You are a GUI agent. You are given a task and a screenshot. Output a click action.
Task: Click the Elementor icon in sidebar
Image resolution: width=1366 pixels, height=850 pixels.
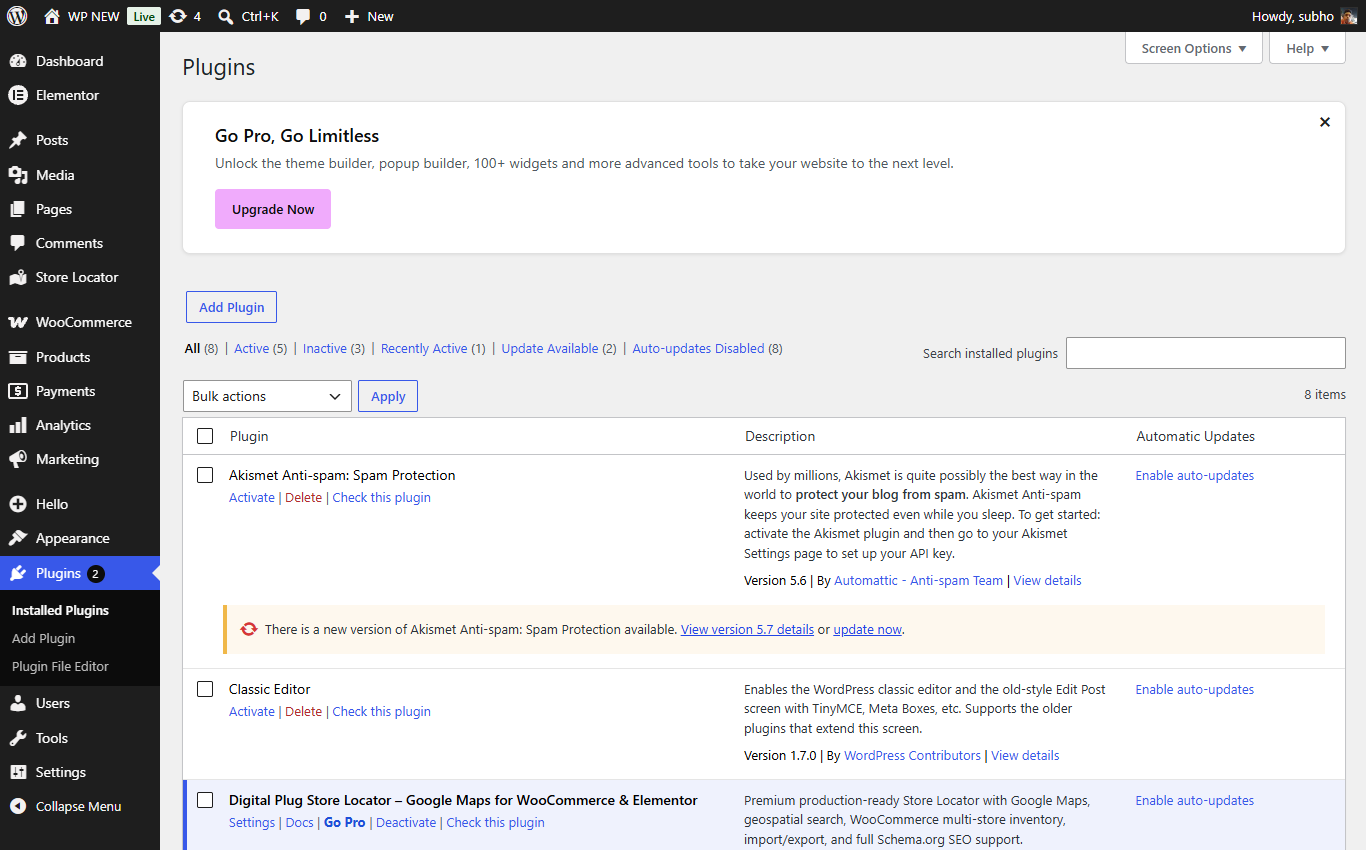pyautogui.click(x=17, y=95)
